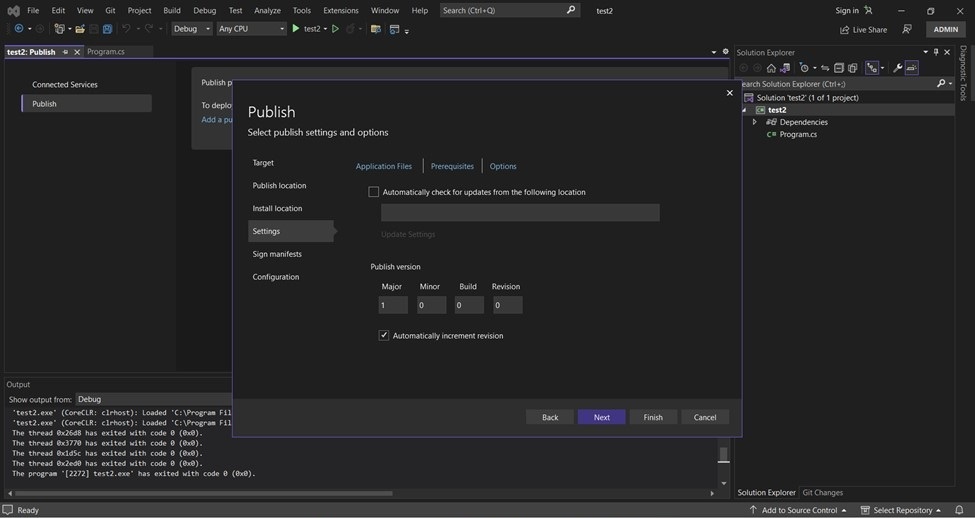Click the Output panel horizontal scrollbar
The height and width of the screenshot is (518, 975).
pyautogui.click(x=204, y=493)
